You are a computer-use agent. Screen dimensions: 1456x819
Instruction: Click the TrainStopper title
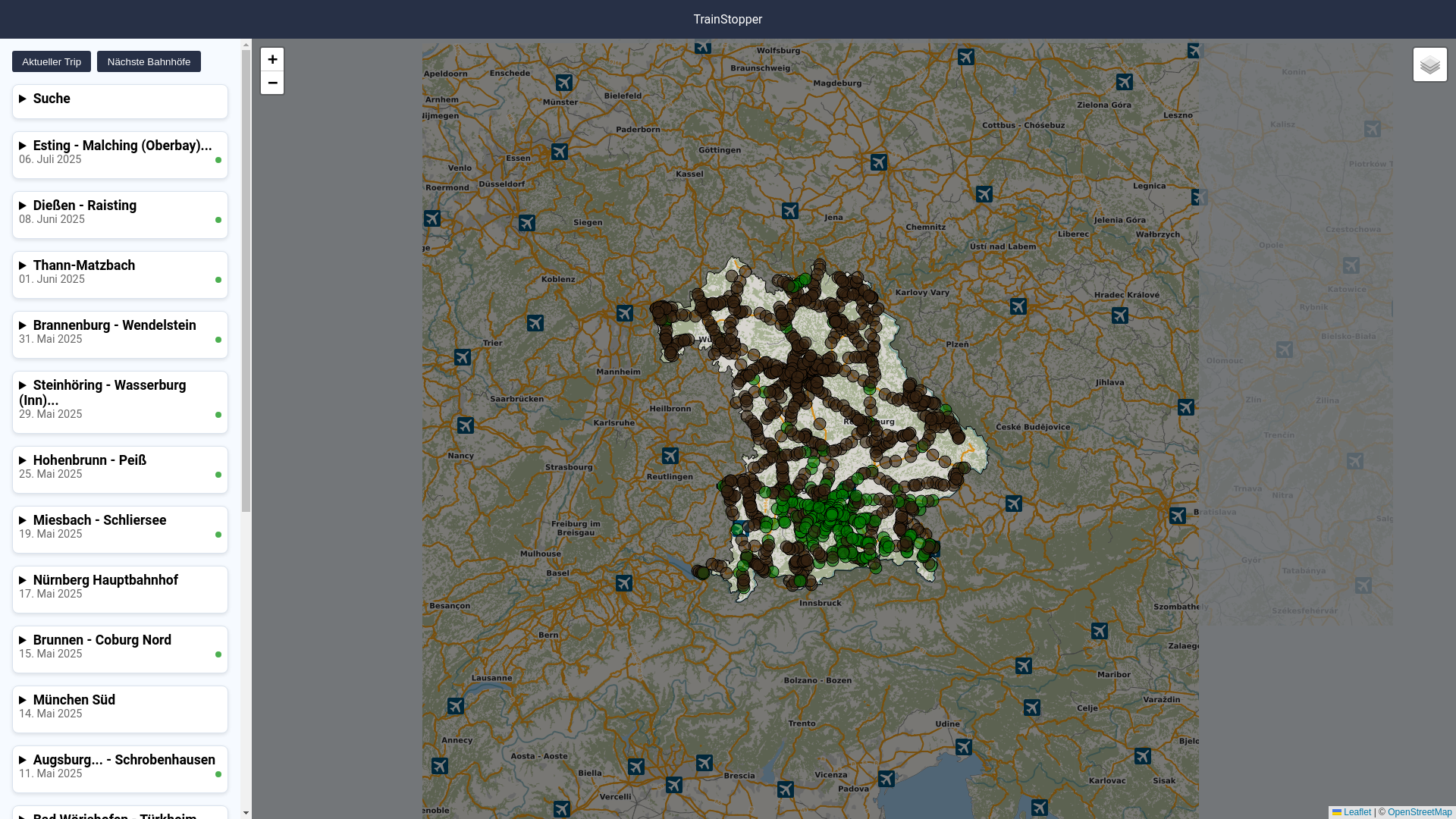[x=728, y=20]
